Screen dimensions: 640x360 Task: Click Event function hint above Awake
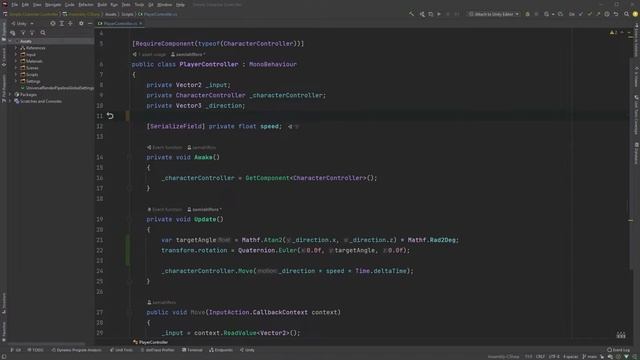coord(164,147)
